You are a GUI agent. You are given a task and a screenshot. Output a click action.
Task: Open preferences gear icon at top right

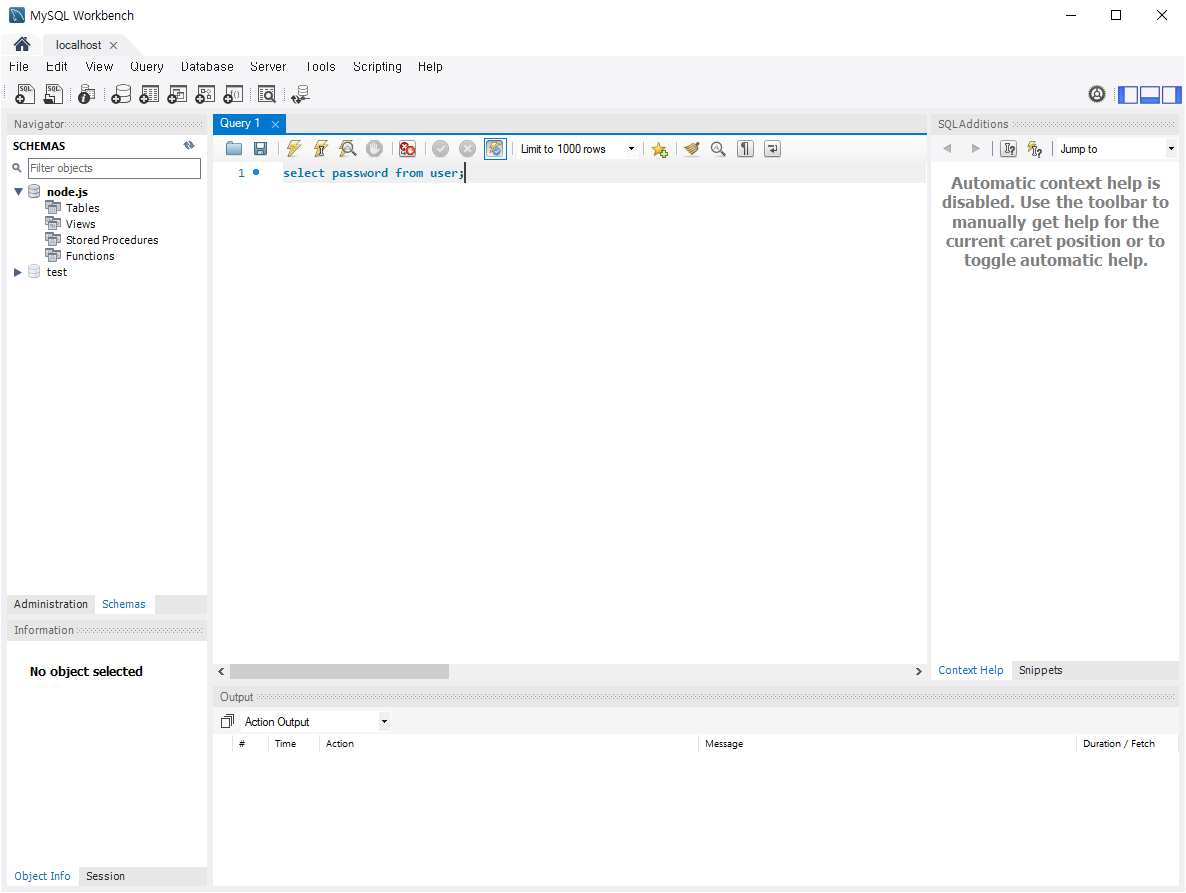click(x=1097, y=95)
